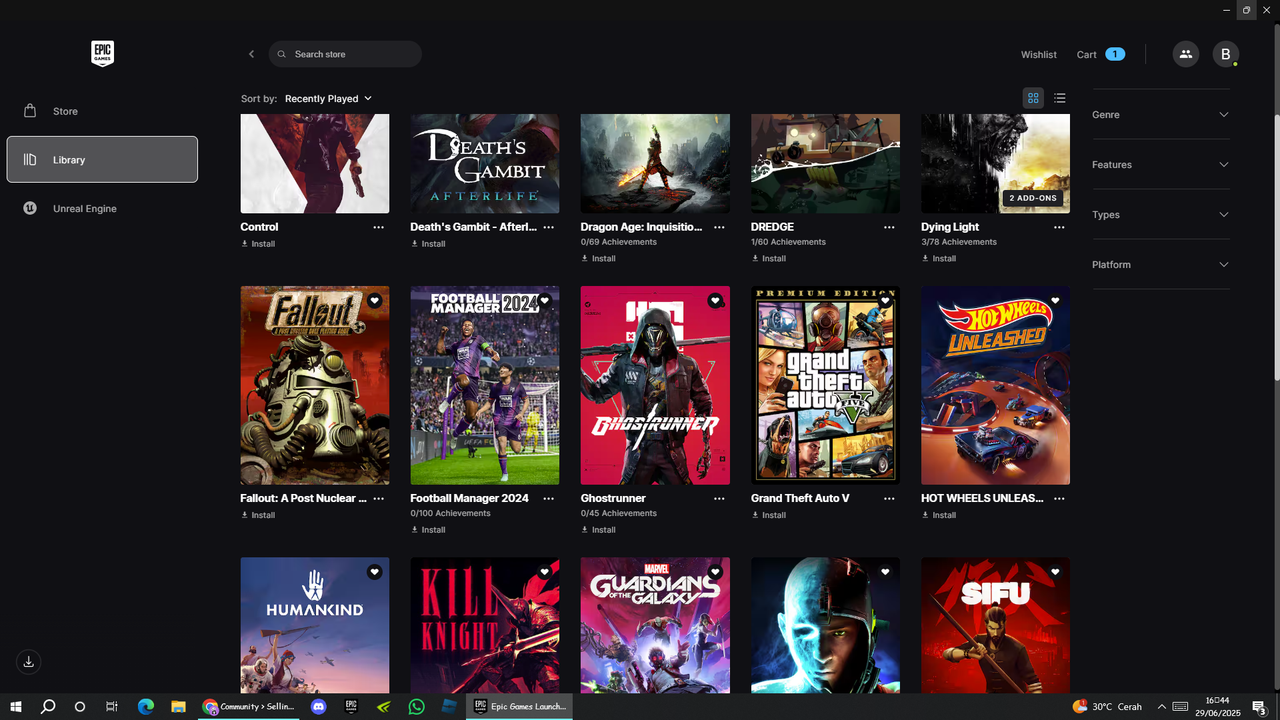Open the downloads icon in sidebar
This screenshot has height=720, width=1280.
pos(29,662)
